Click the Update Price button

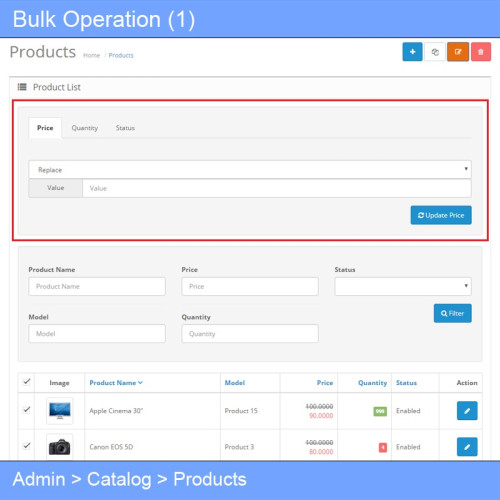pyautogui.click(x=441, y=215)
